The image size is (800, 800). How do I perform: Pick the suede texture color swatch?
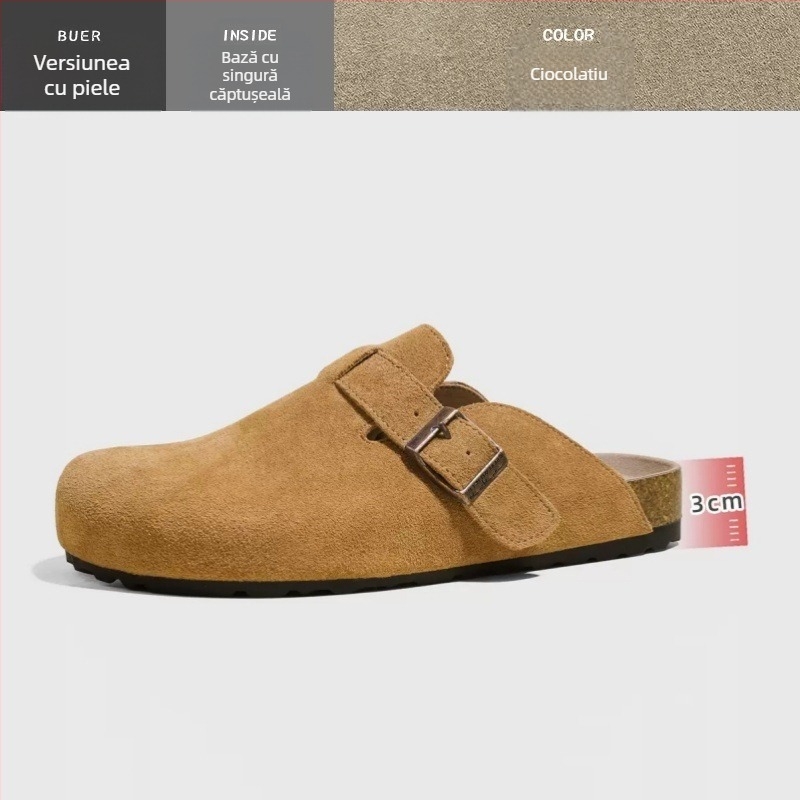pyautogui.click(x=567, y=55)
